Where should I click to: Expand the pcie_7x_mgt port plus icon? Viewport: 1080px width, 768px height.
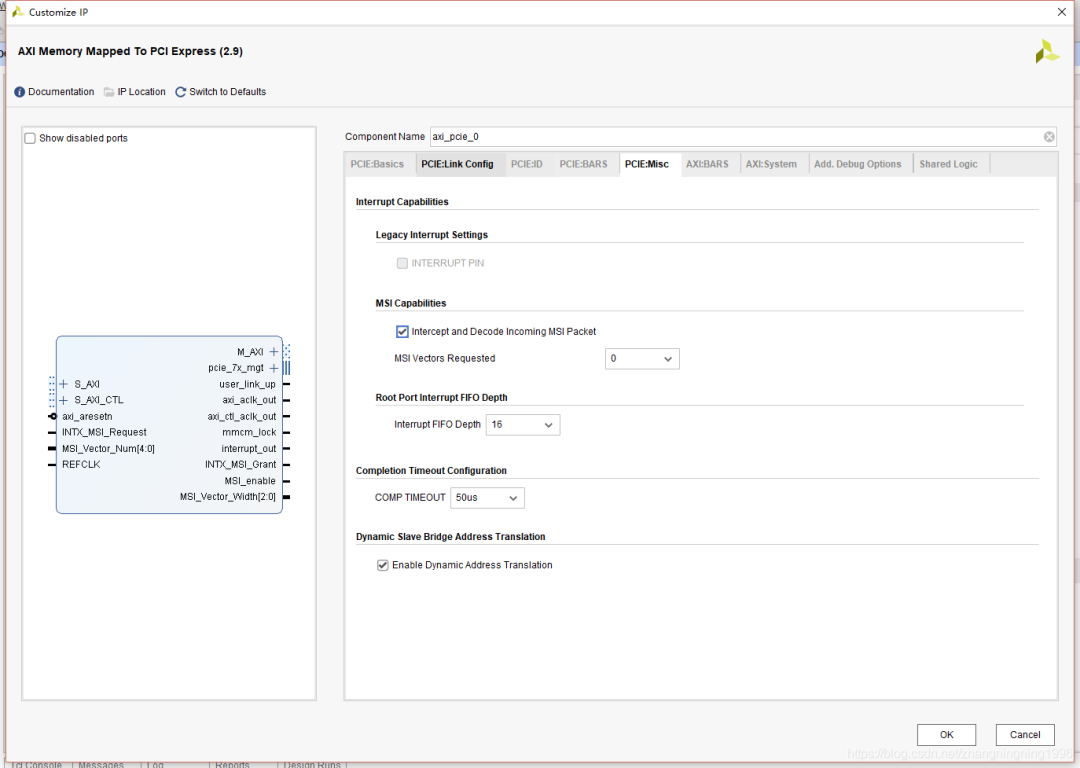point(274,368)
